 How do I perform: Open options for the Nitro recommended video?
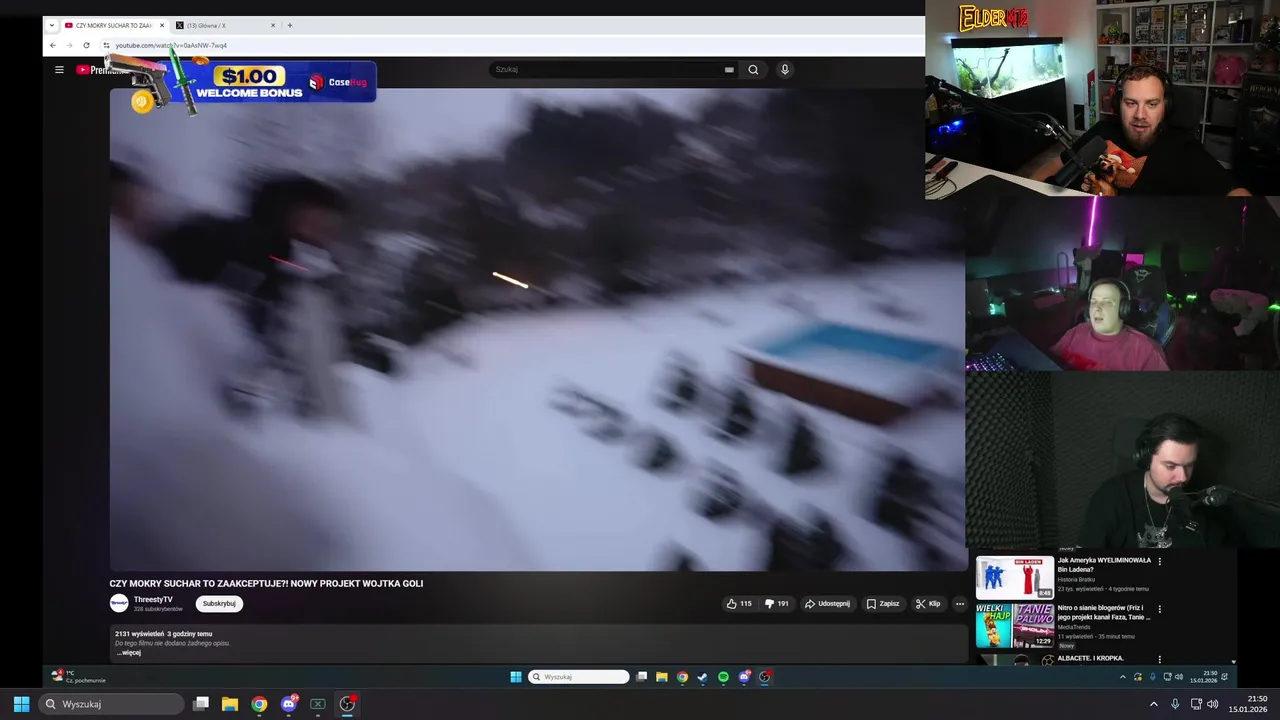coord(1160,609)
